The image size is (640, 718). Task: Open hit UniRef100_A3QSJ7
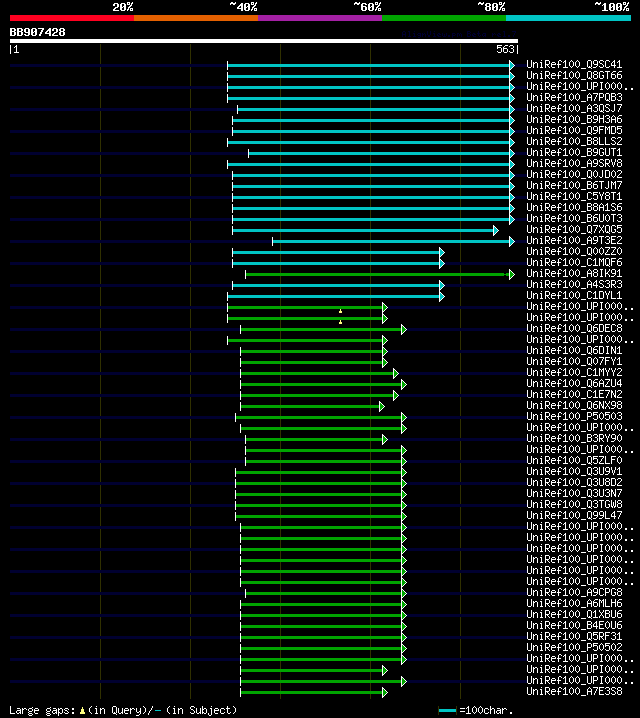574,109
